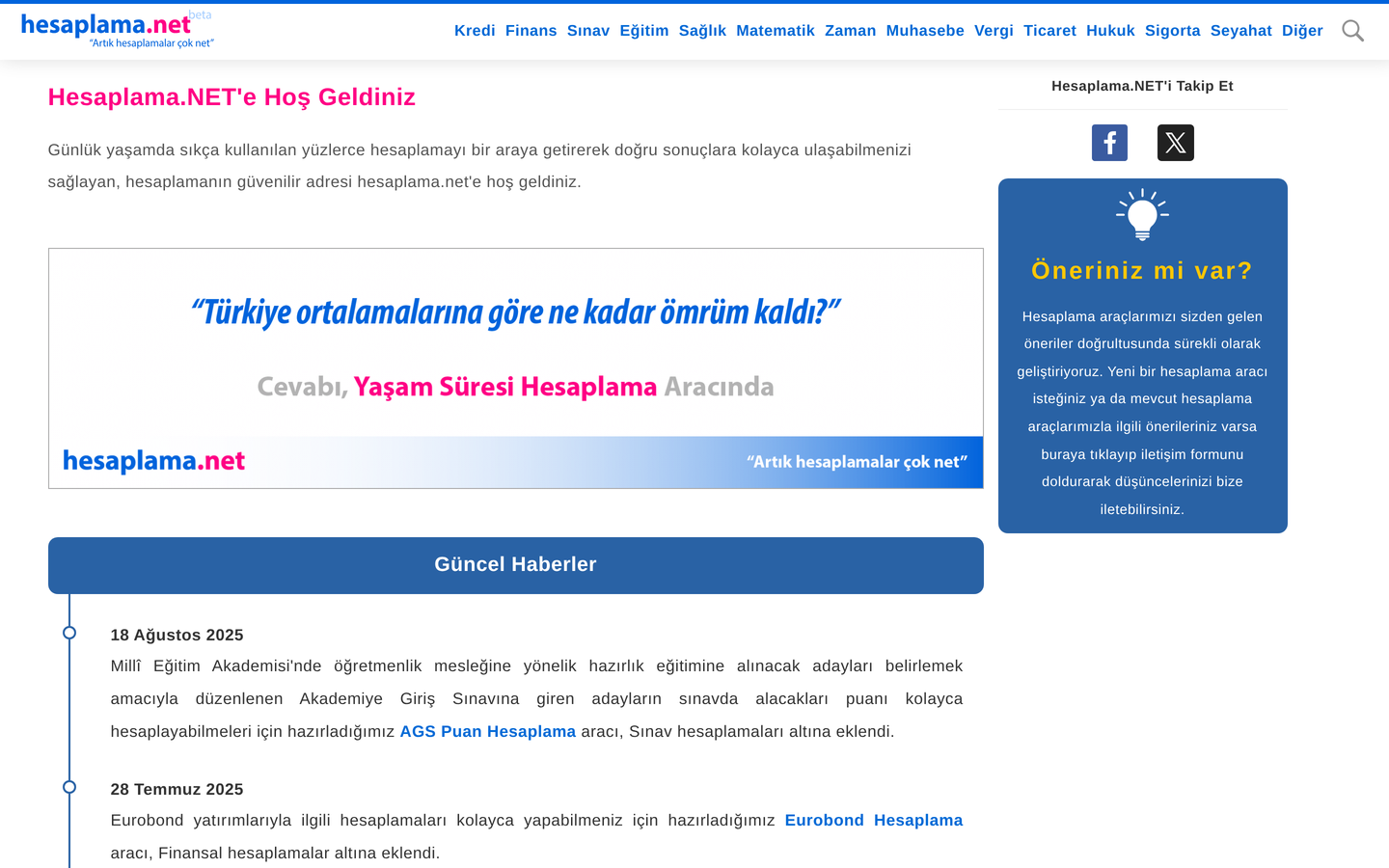Click the 'Hesaplama.NET'e Hoş Geldiniz' heading

(x=231, y=97)
